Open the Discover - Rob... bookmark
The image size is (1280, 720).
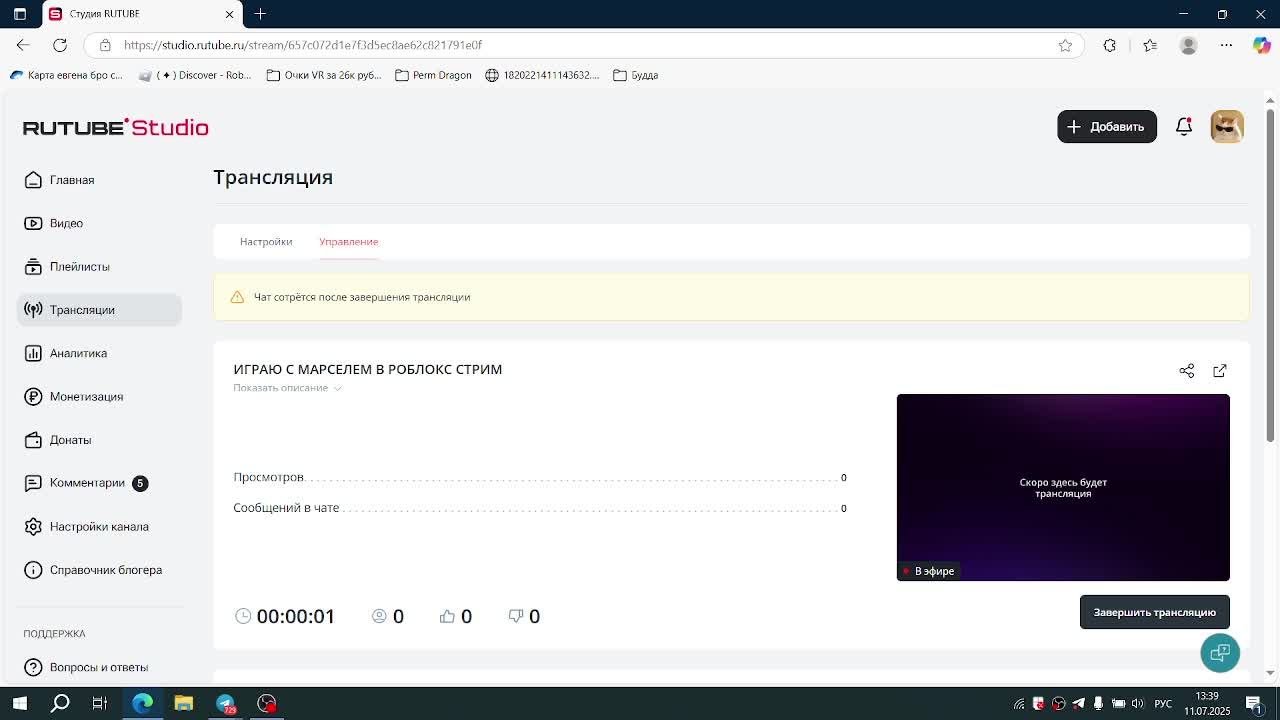click(x=195, y=75)
